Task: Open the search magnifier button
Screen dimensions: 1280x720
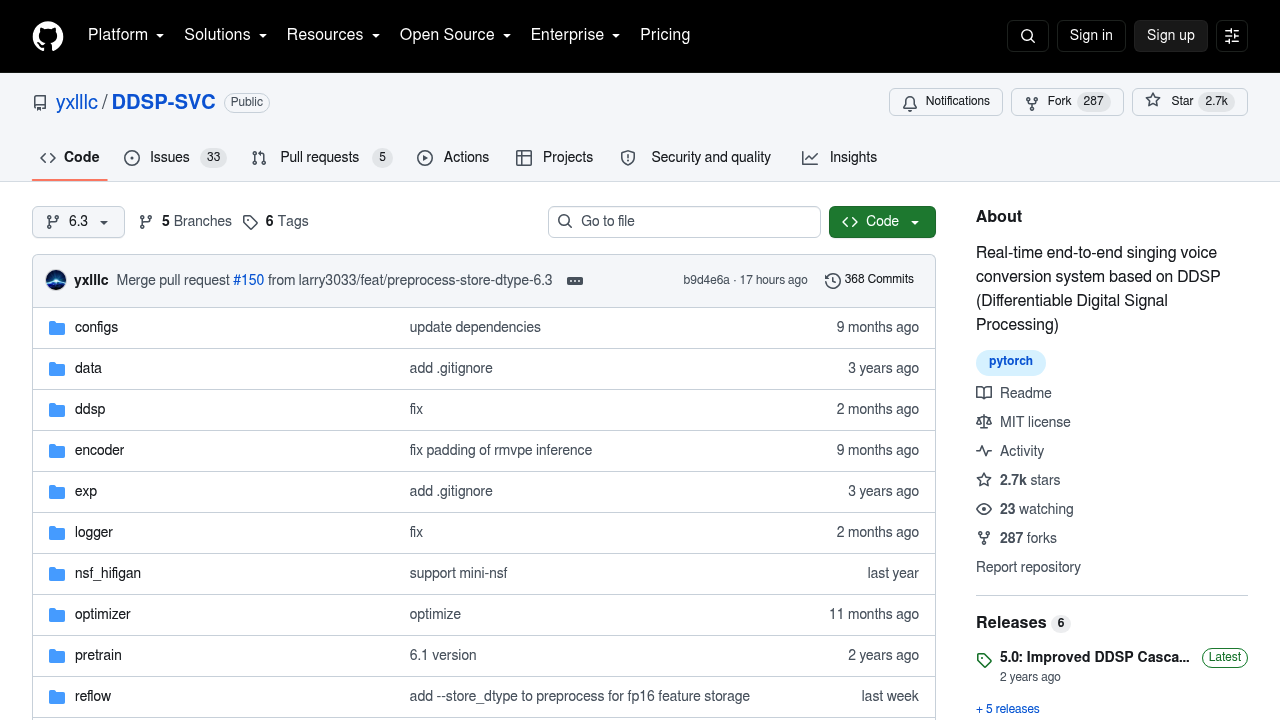Action: pos(1028,36)
